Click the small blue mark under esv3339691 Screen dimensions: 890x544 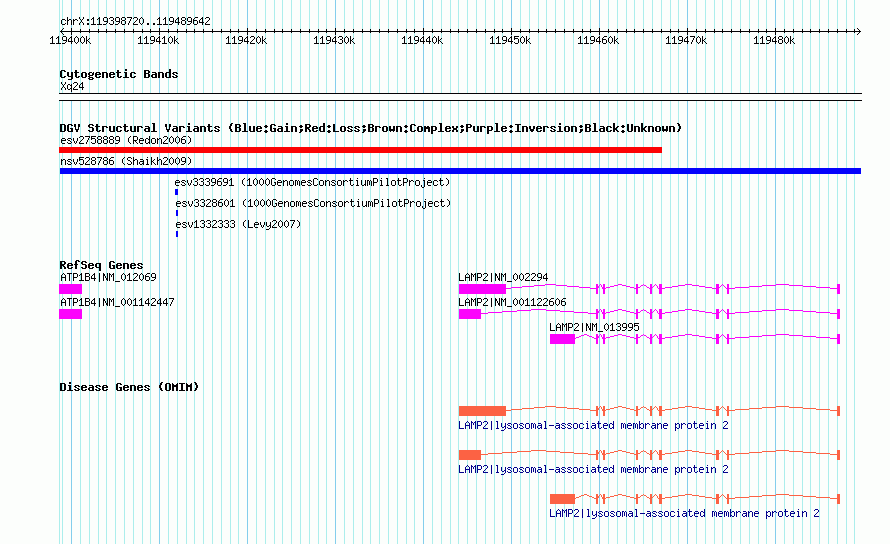tap(177, 192)
